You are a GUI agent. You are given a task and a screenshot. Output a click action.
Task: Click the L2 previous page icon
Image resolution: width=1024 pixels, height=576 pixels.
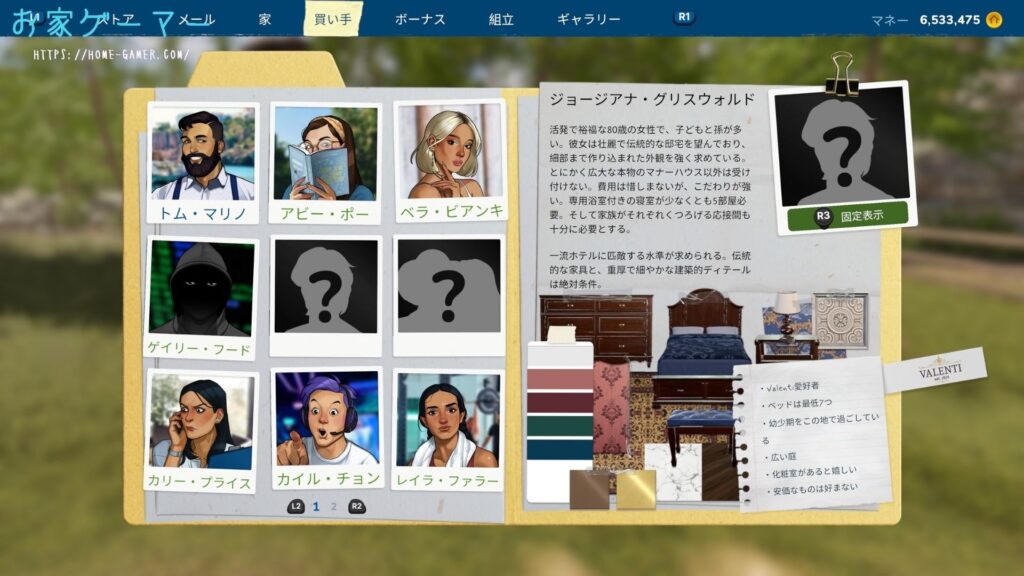point(296,506)
